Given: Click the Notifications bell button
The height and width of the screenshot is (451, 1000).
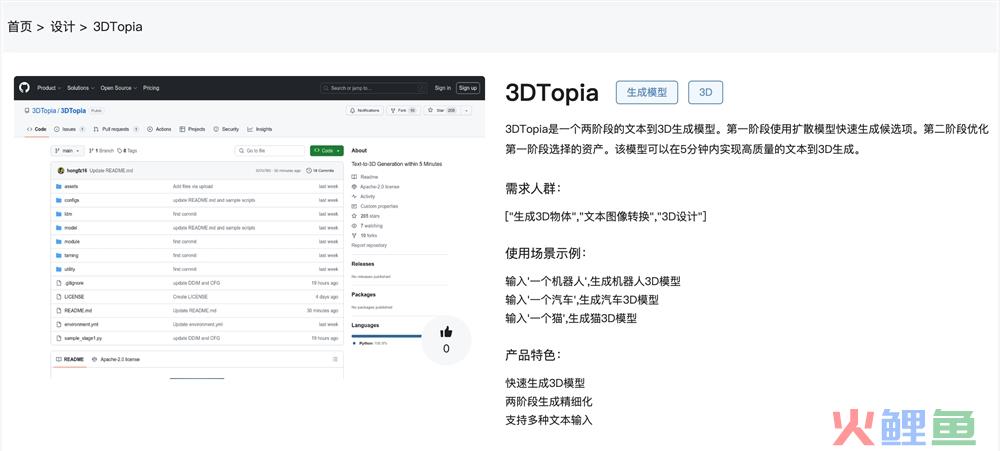Looking at the screenshot, I should 365,110.
